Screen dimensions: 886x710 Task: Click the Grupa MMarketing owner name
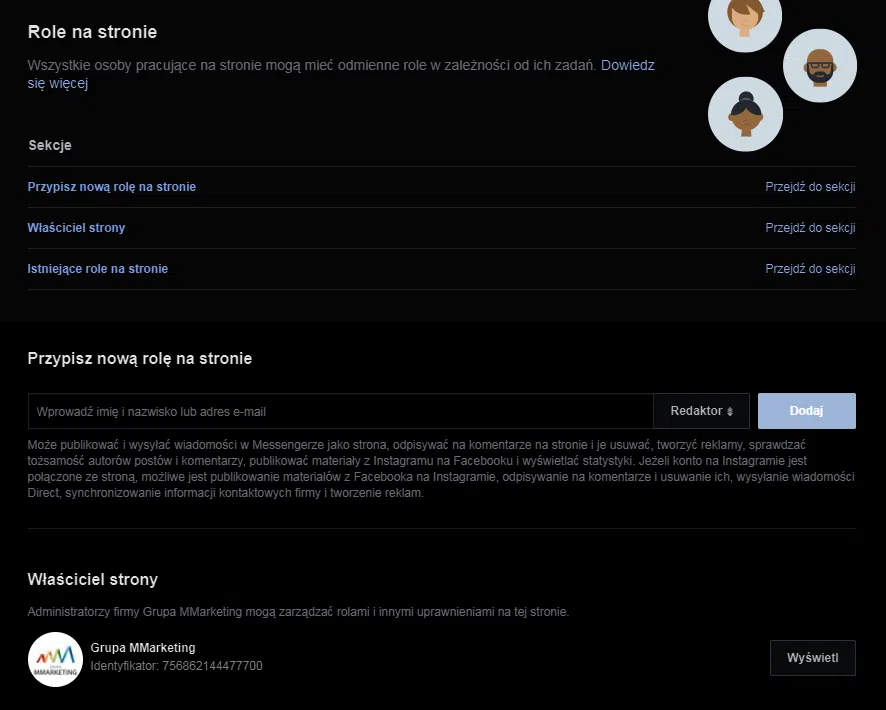pyautogui.click(x=143, y=648)
